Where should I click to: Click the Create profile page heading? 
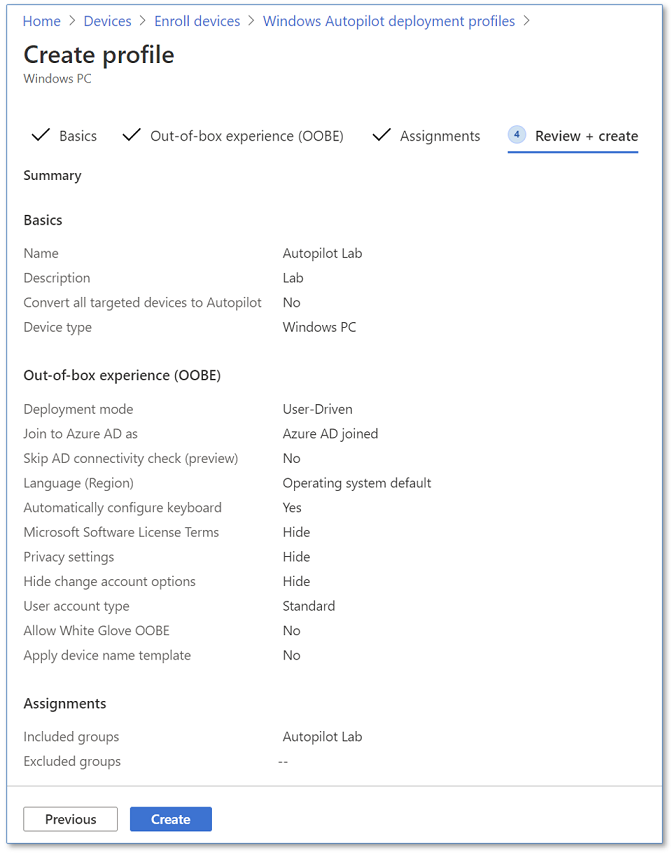99,55
